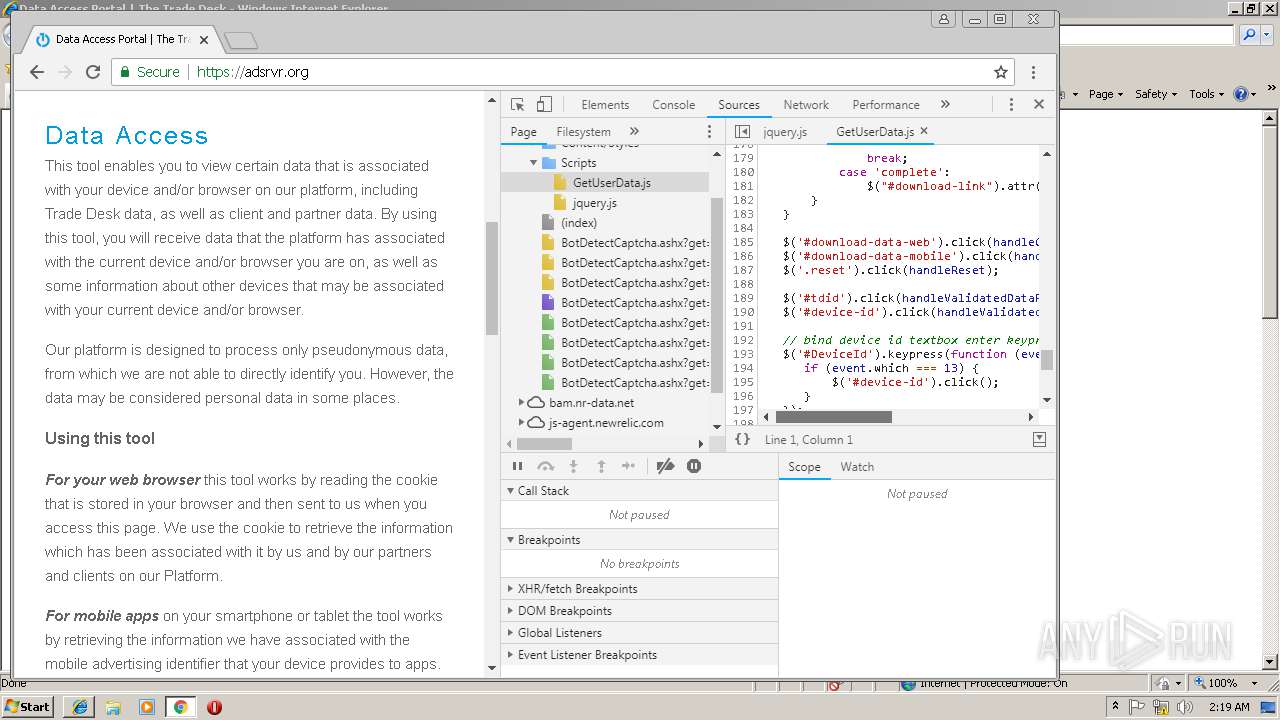1280x720 pixels.
Task: Step out of current function
Action: pos(601,466)
